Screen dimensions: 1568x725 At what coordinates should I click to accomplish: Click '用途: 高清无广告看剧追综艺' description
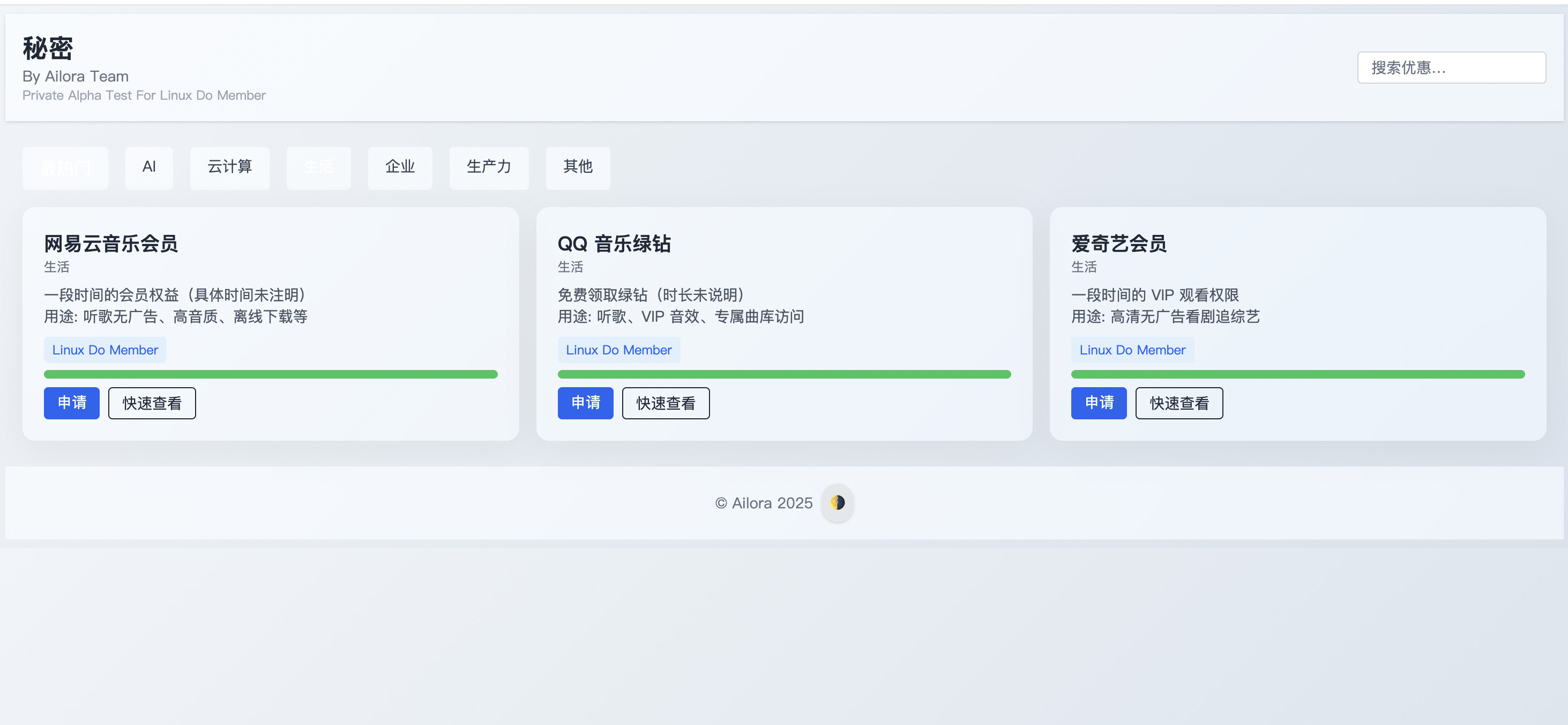pyautogui.click(x=1166, y=317)
